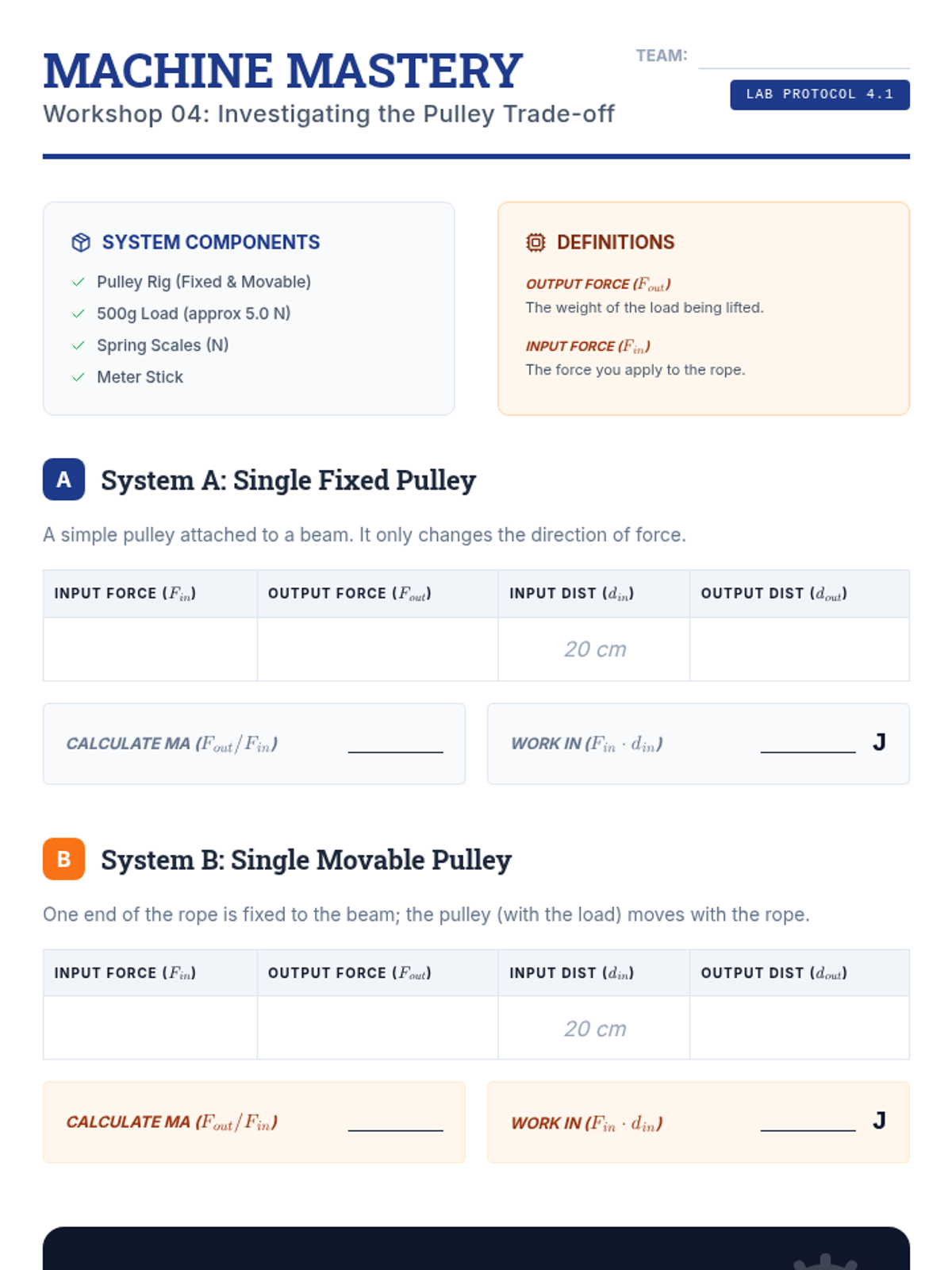This screenshot has width=952, height=1270.
Task: Click the checkmark beside 500g Load
Action: pos(79,314)
